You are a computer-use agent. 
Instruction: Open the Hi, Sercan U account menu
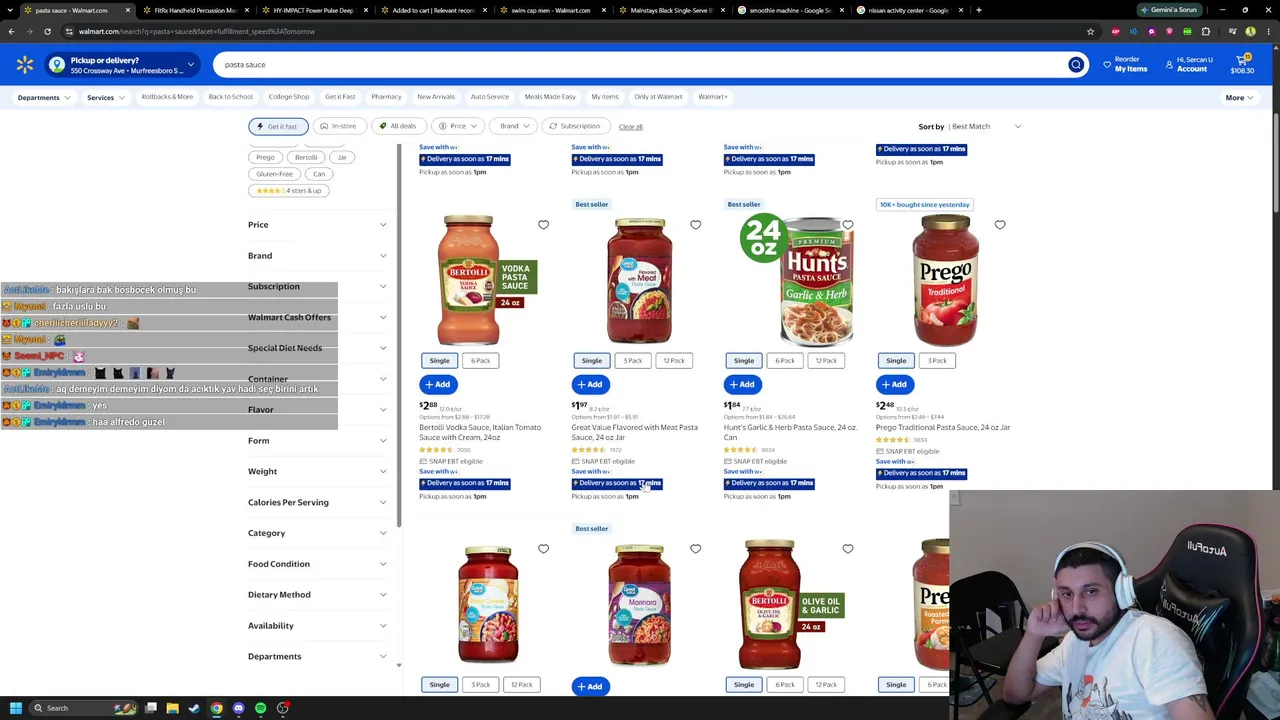tap(1189, 64)
